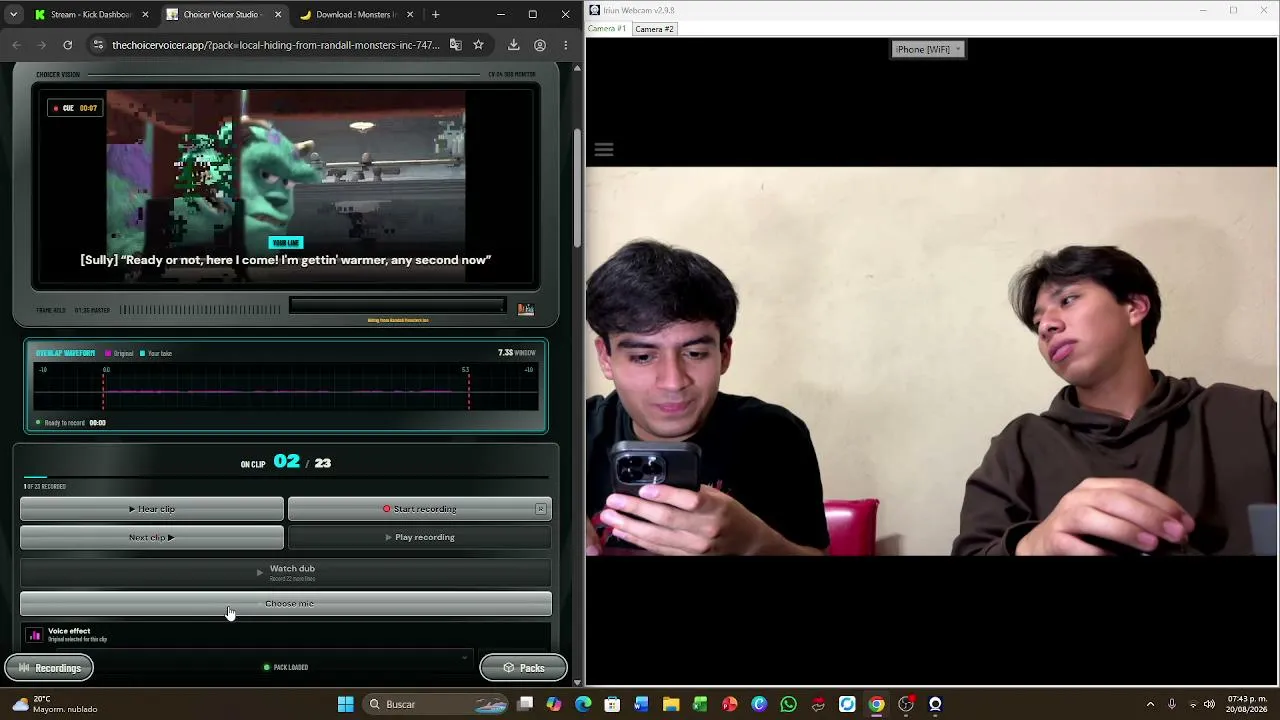
Task: Open the volume control in system tray
Action: point(1209,704)
